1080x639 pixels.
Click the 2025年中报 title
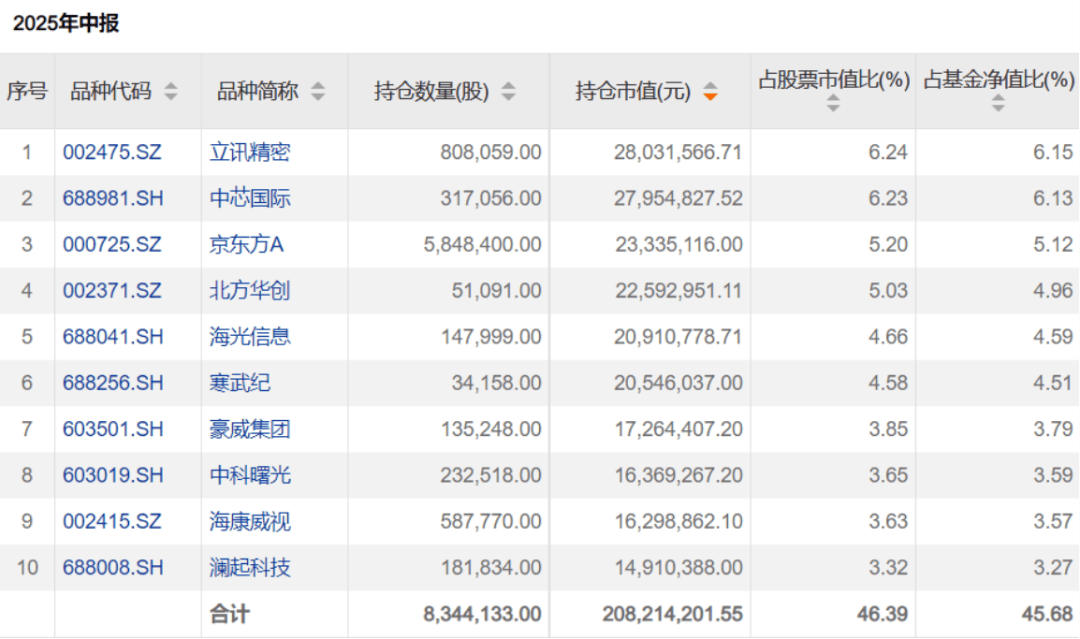tap(66, 23)
